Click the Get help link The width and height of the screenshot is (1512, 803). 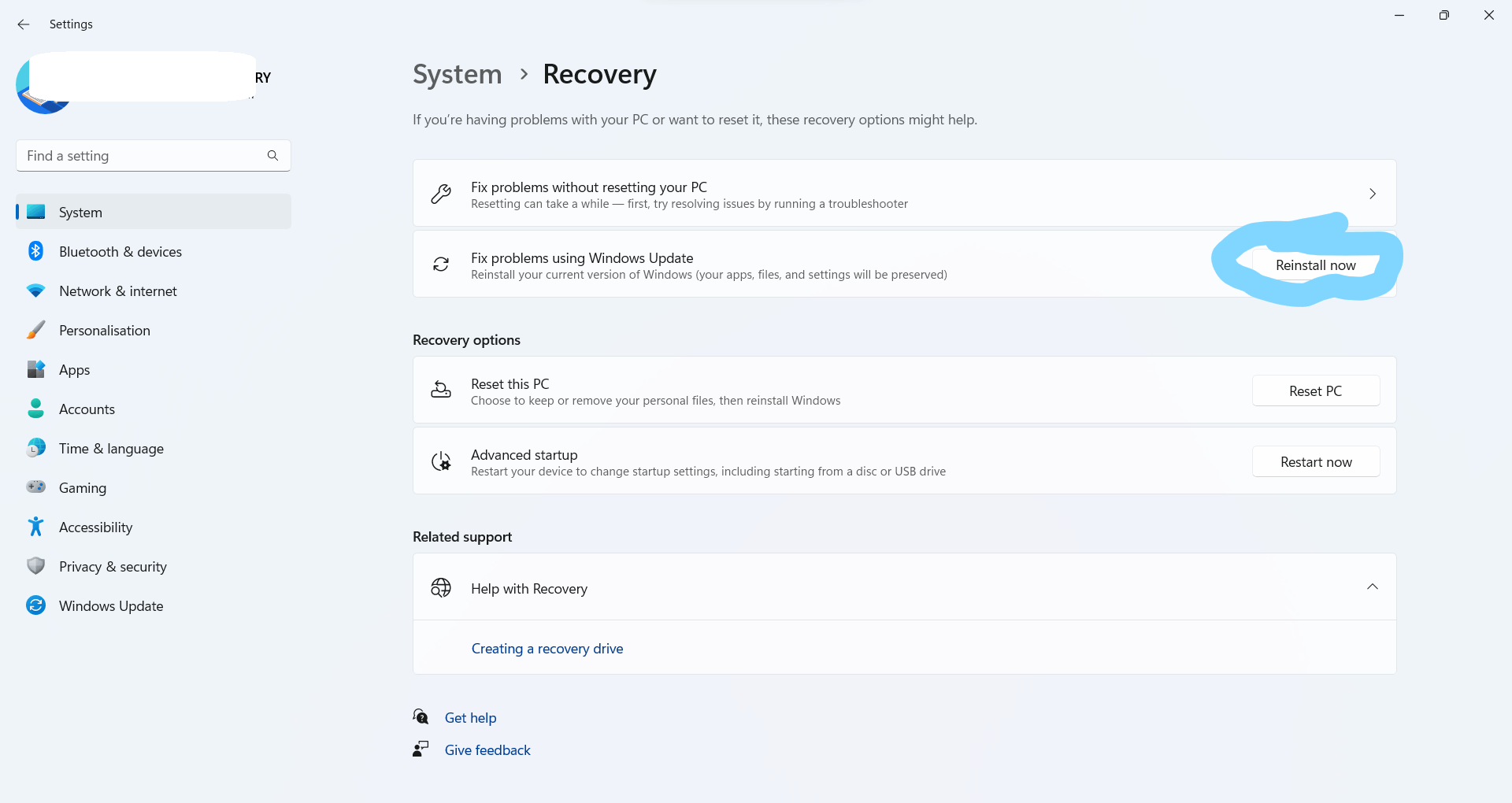click(x=471, y=718)
